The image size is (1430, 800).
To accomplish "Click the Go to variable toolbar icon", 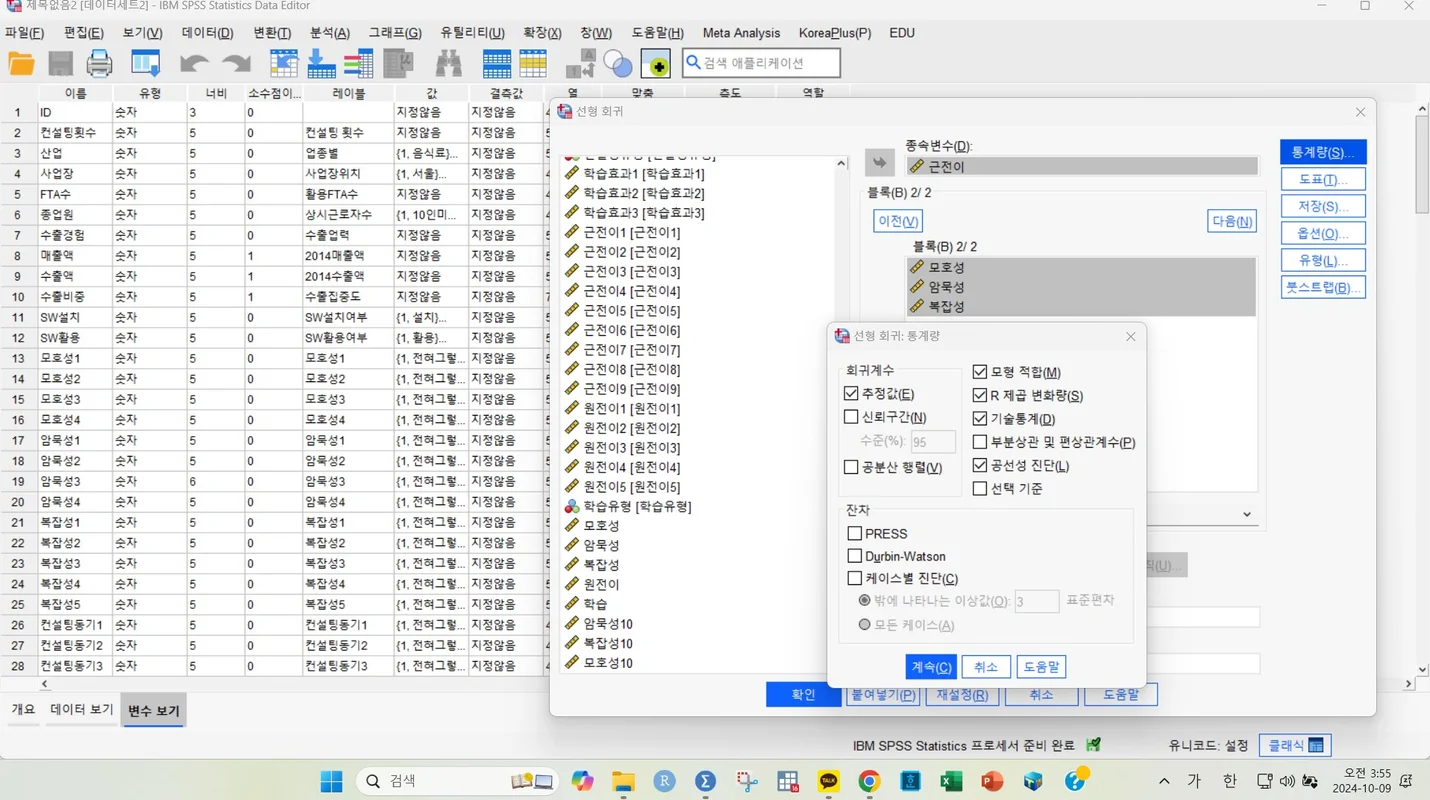I will (321, 64).
